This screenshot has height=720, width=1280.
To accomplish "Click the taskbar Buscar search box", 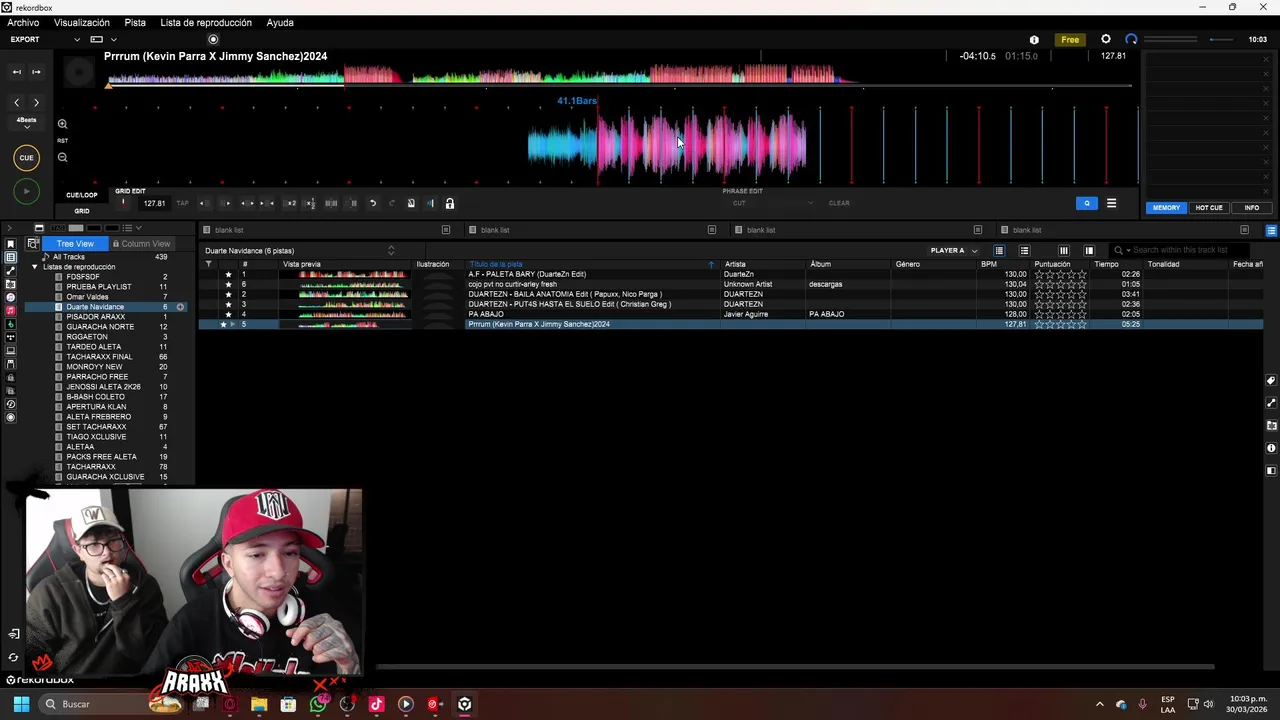I will point(110,704).
